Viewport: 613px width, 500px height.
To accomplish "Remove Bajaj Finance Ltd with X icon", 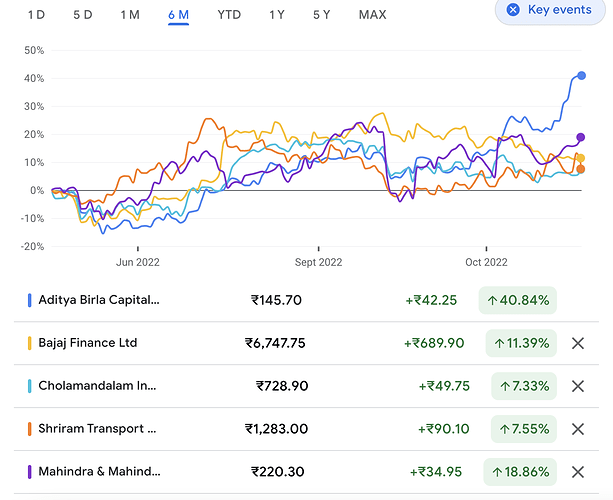I will 577,343.
